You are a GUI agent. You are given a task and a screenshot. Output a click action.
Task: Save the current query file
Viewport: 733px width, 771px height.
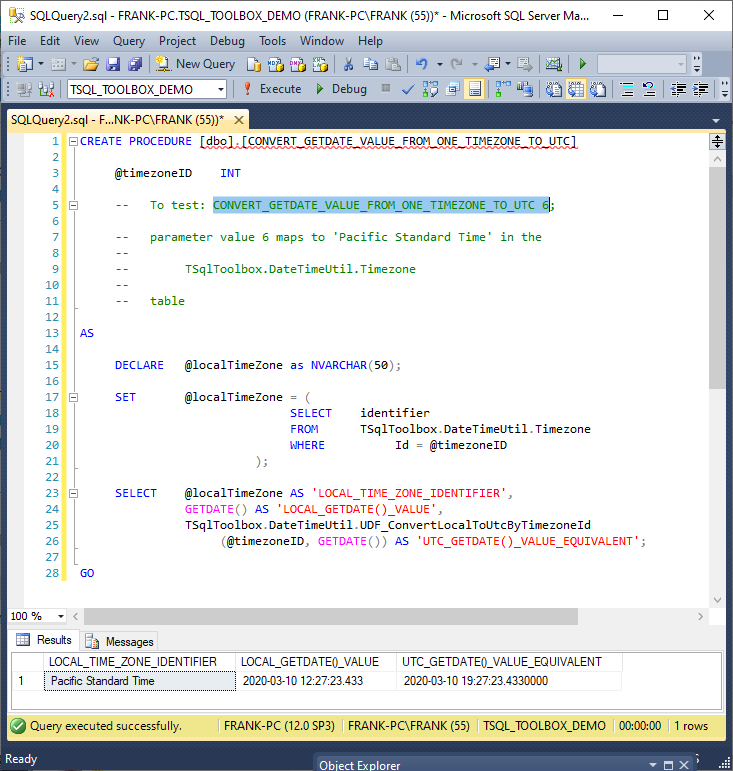point(113,64)
